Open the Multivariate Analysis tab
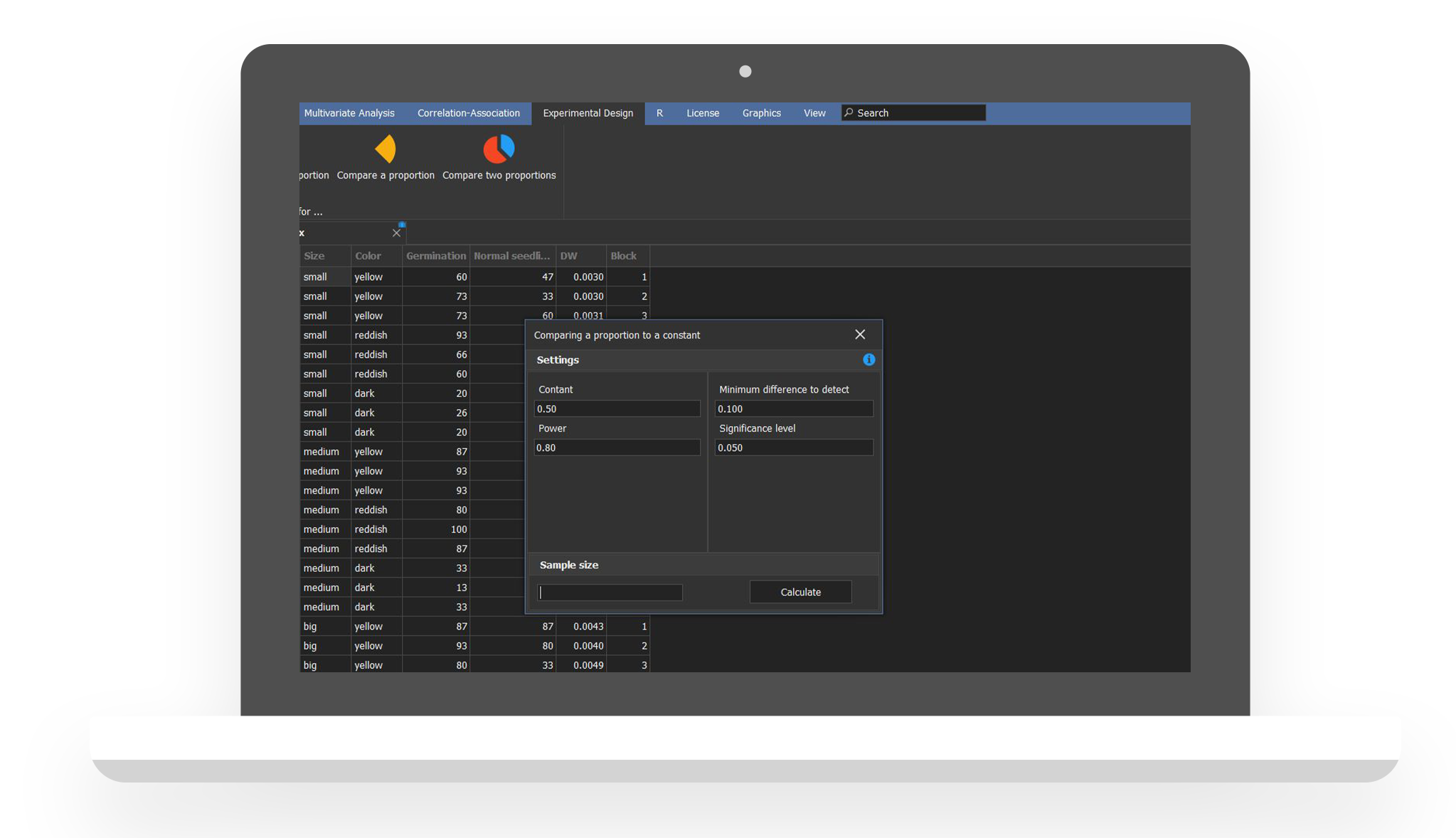This screenshot has width=1456, height=838. tap(349, 113)
